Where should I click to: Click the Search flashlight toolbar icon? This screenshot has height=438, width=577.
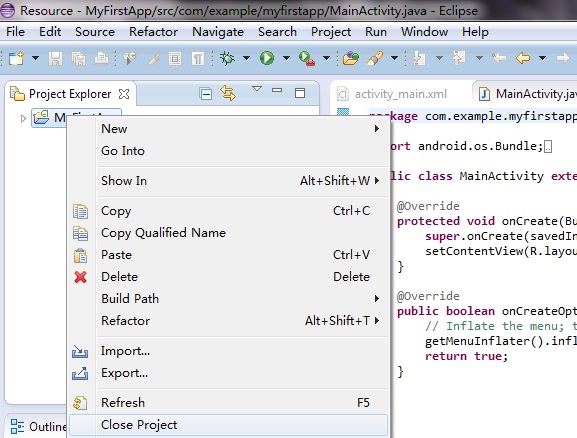[375, 58]
